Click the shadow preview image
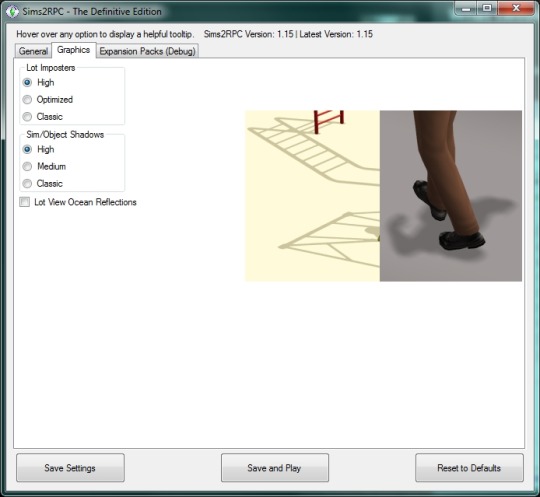Image resolution: width=540 pixels, height=497 pixels. tap(384, 196)
